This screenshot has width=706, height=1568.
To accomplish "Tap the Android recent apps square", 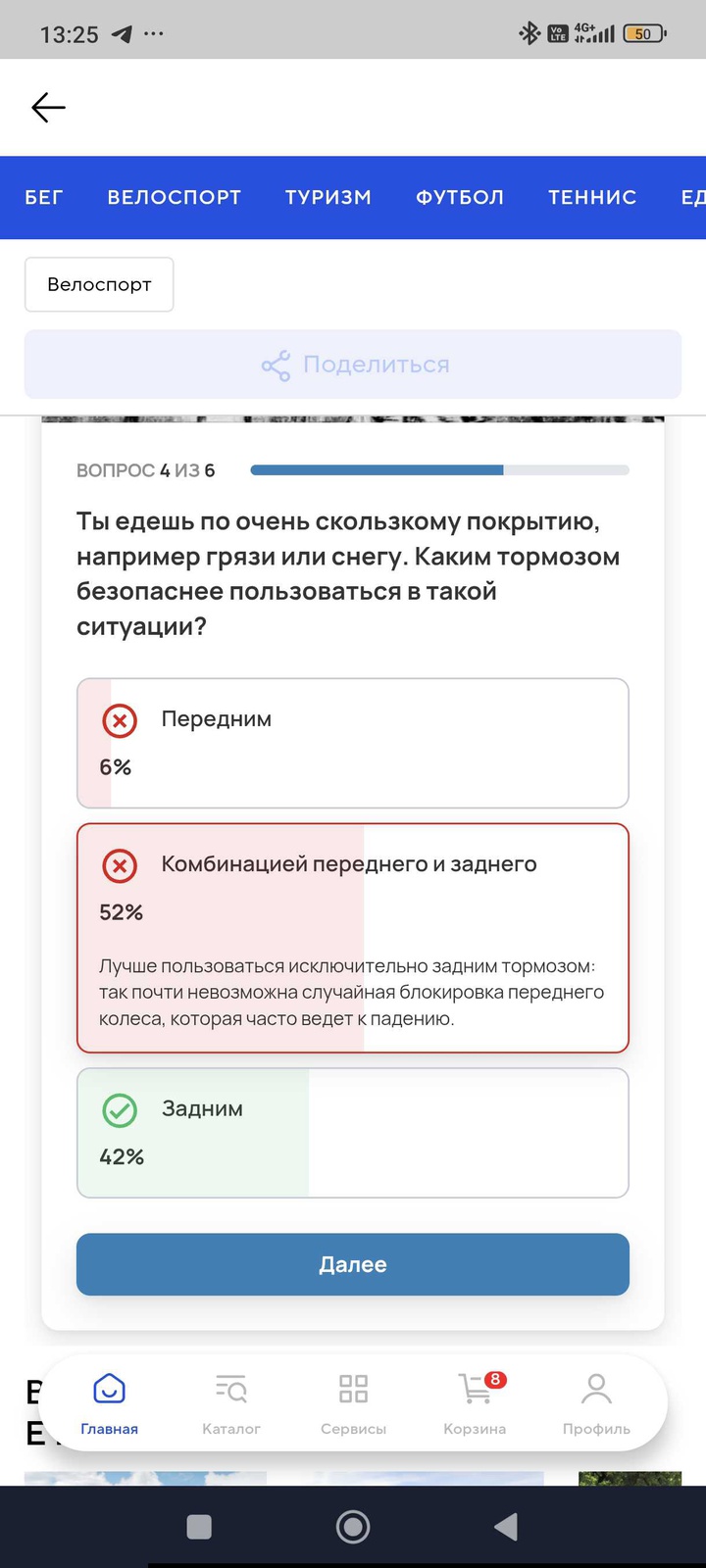I will tap(199, 1526).
